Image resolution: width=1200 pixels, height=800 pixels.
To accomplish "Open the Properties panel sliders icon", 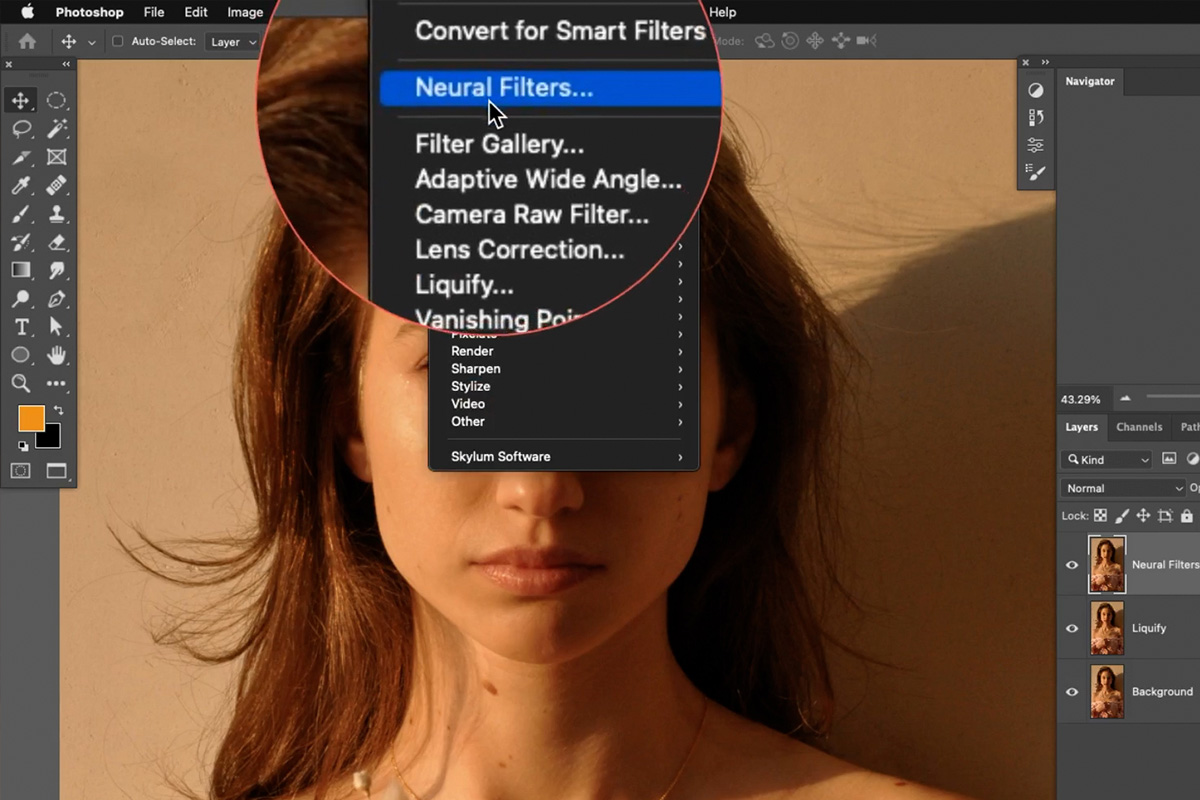I will pos(1036,146).
